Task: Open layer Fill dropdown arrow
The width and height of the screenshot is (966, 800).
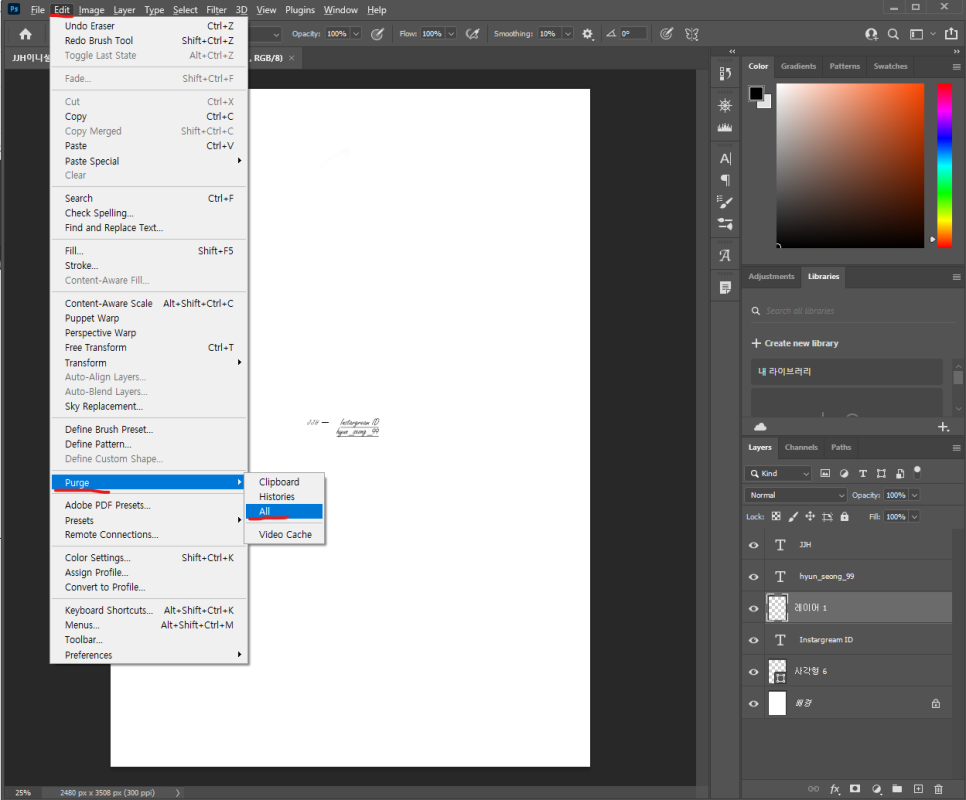Action: [x=915, y=517]
